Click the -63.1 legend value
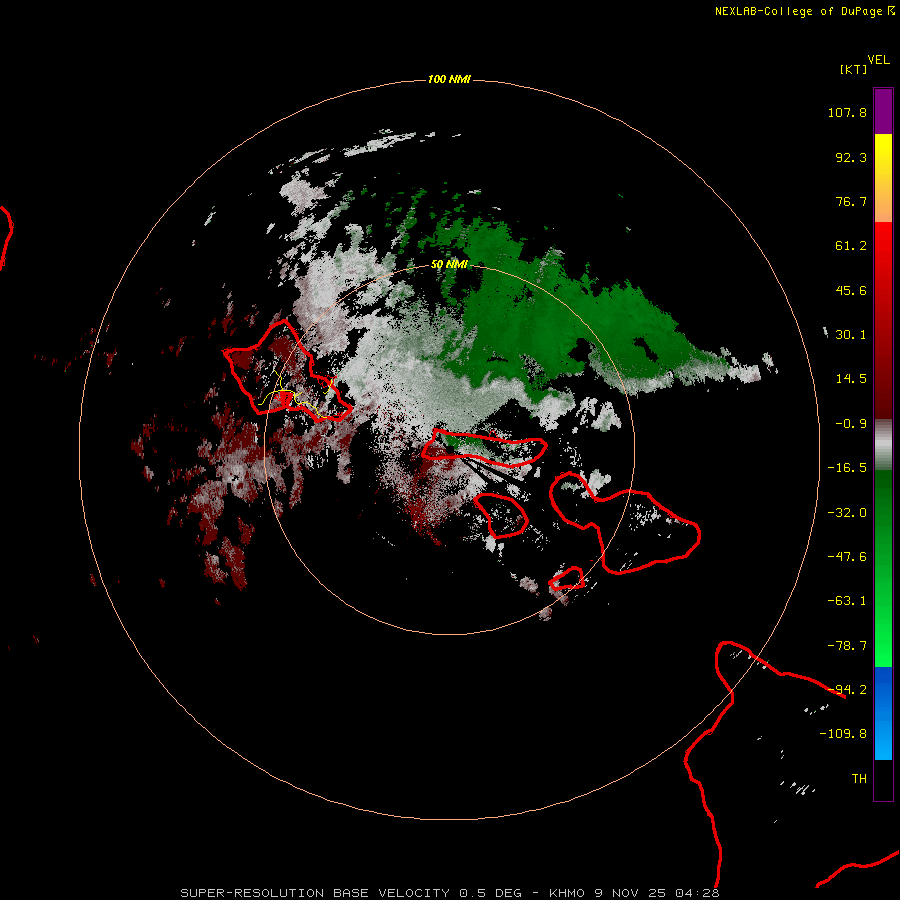The width and height of the screenshot is (900, 900). [847, 601]
